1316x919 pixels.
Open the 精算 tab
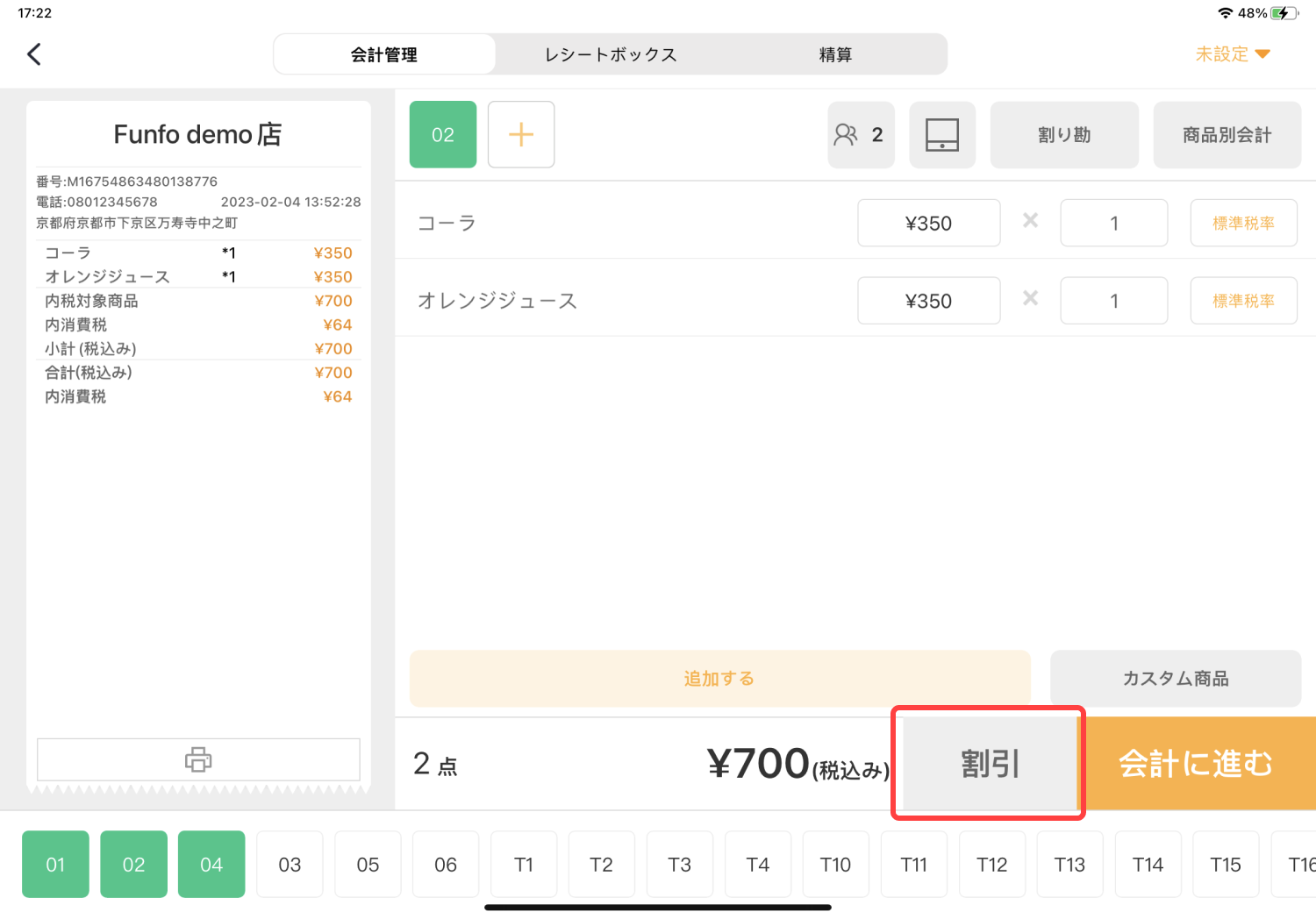[x=835, y=54]
